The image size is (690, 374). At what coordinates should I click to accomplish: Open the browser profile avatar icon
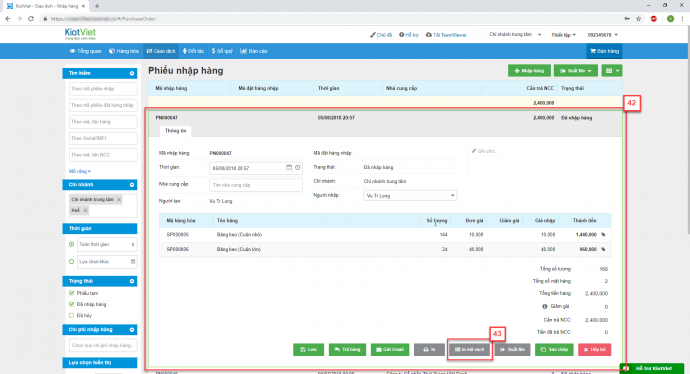[670, 18]
